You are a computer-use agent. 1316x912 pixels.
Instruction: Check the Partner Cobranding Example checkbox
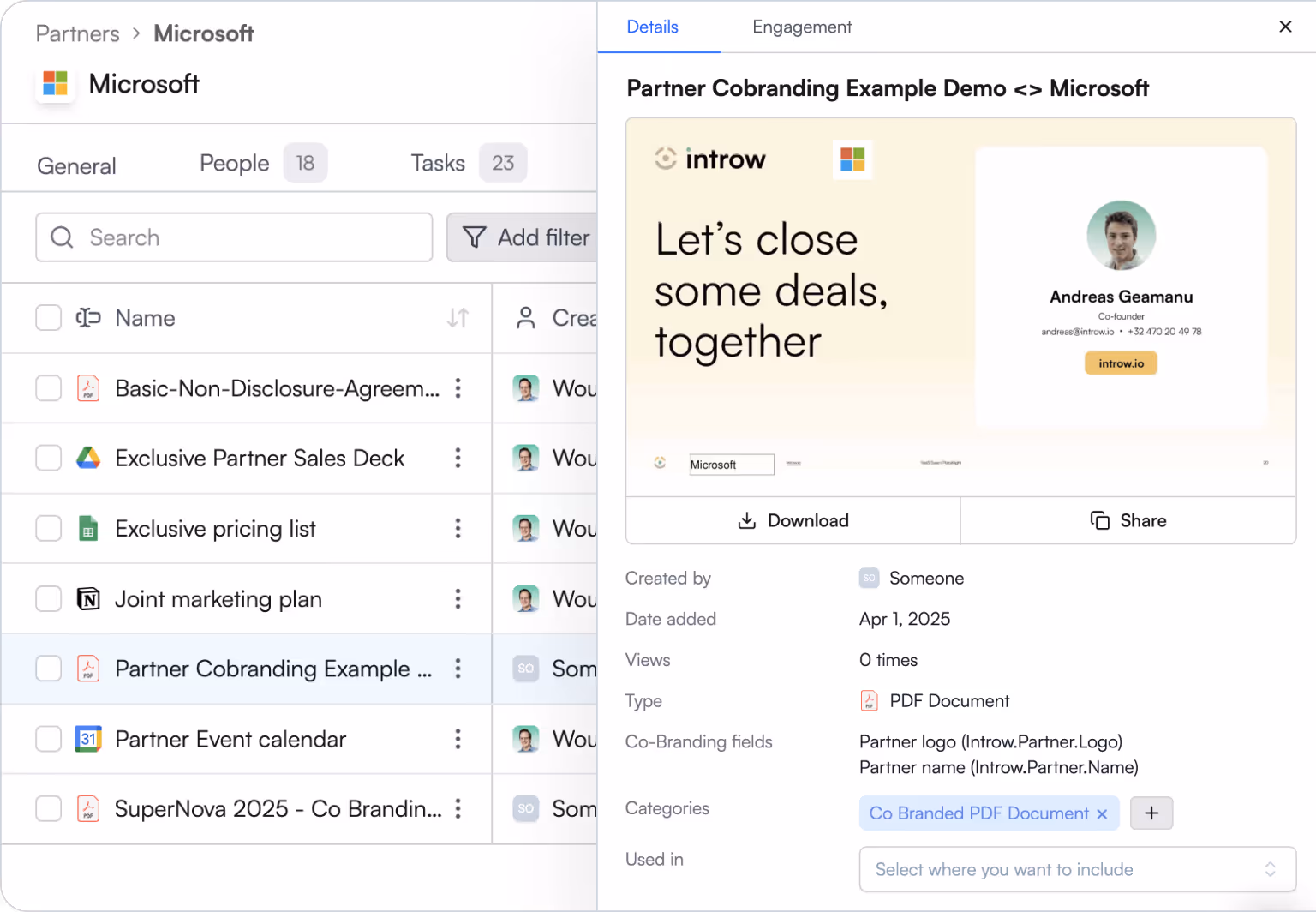[x=49, y=669]
